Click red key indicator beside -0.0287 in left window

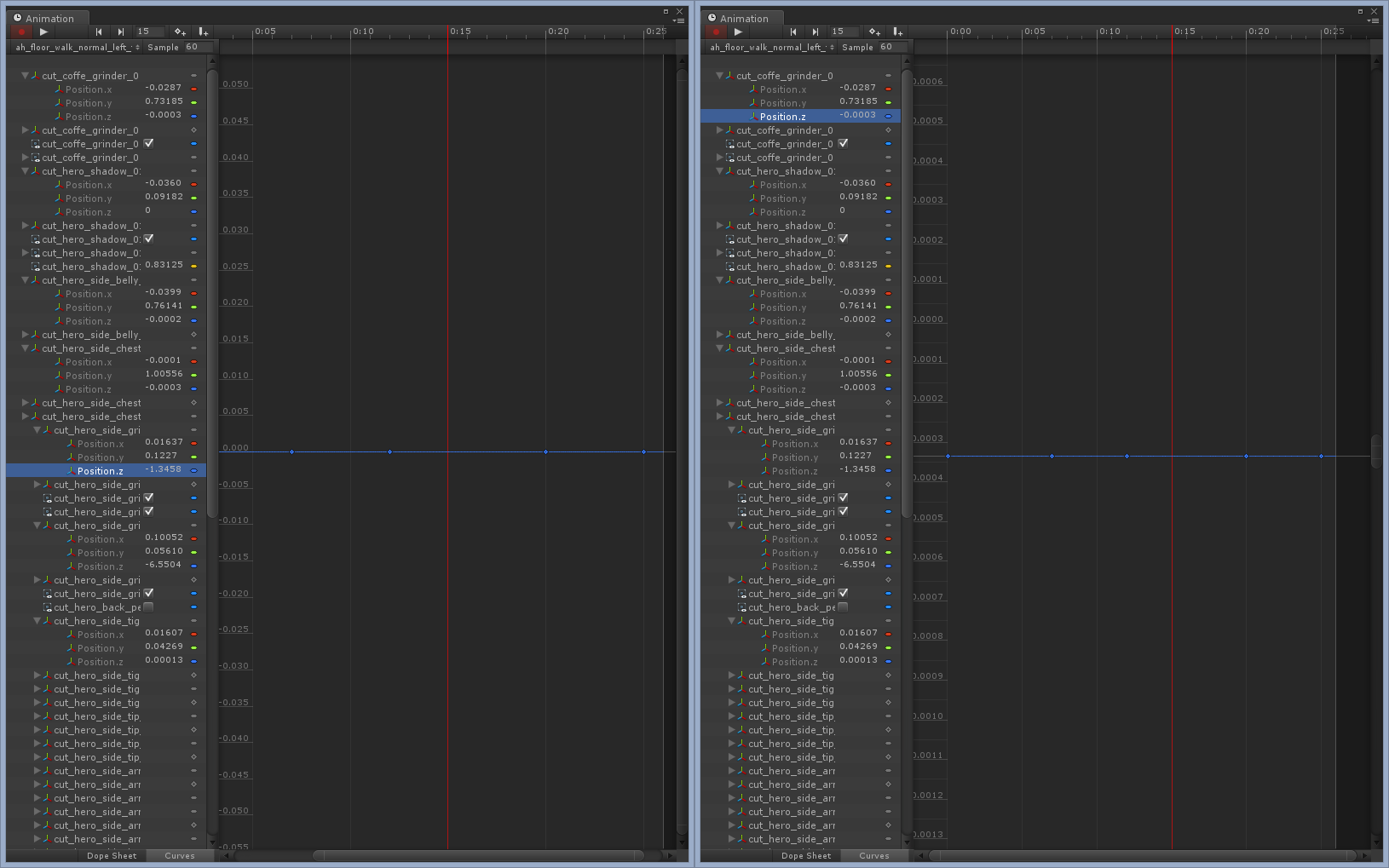[x=193, y=89]
